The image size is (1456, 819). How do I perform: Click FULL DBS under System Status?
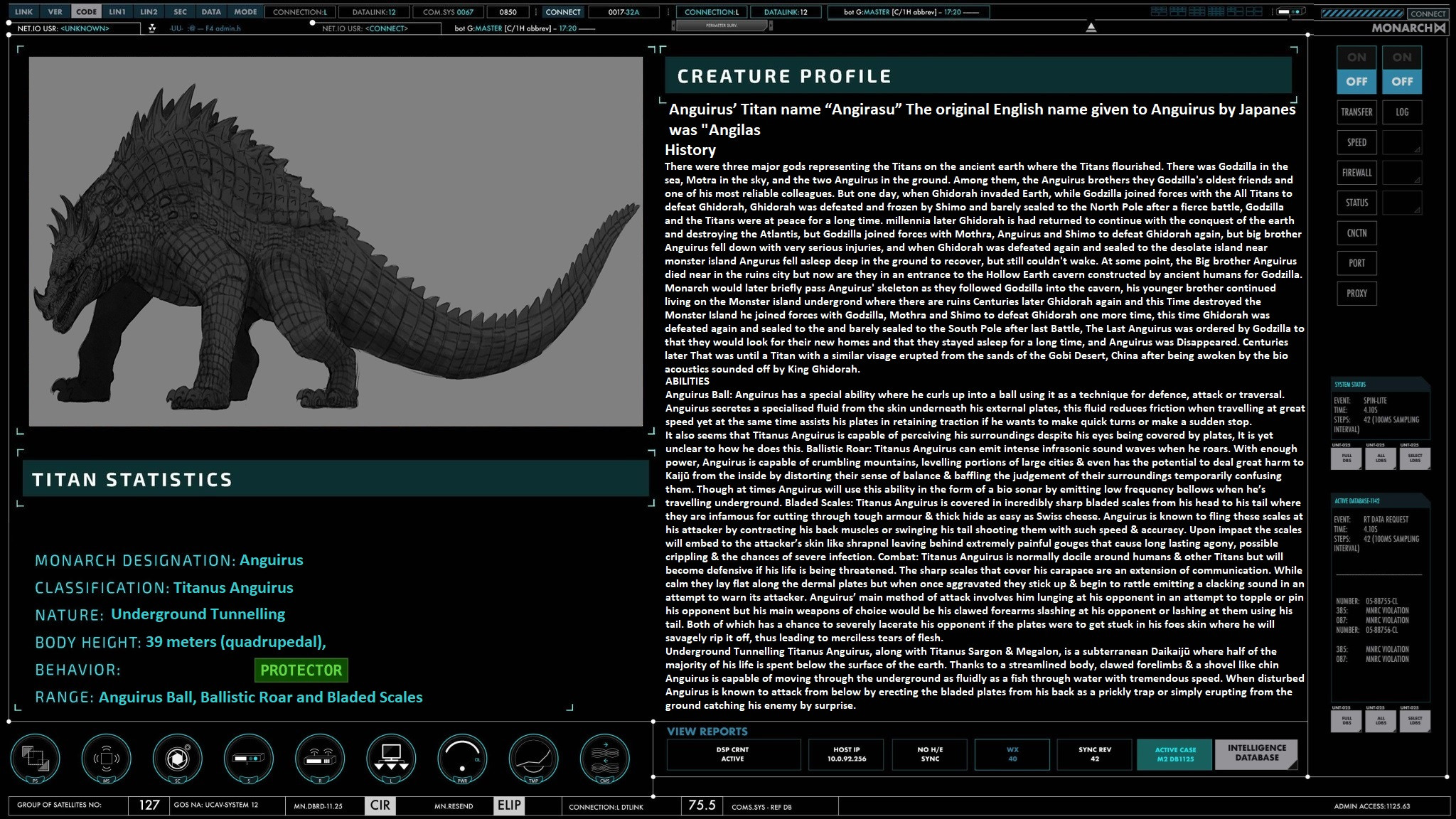tap(1347, 459)
